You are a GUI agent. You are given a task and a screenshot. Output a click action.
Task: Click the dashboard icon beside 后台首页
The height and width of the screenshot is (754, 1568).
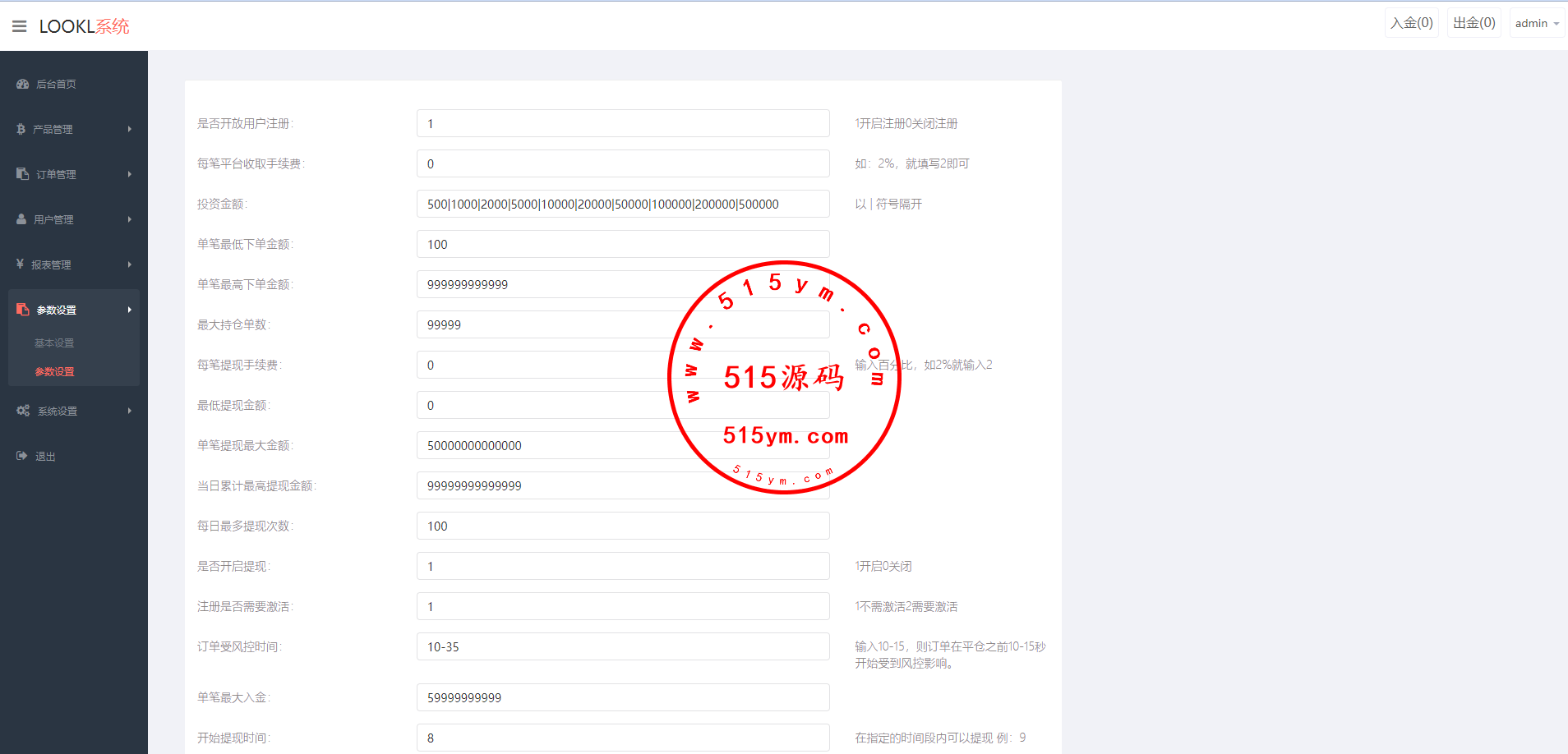click(22, 84)
